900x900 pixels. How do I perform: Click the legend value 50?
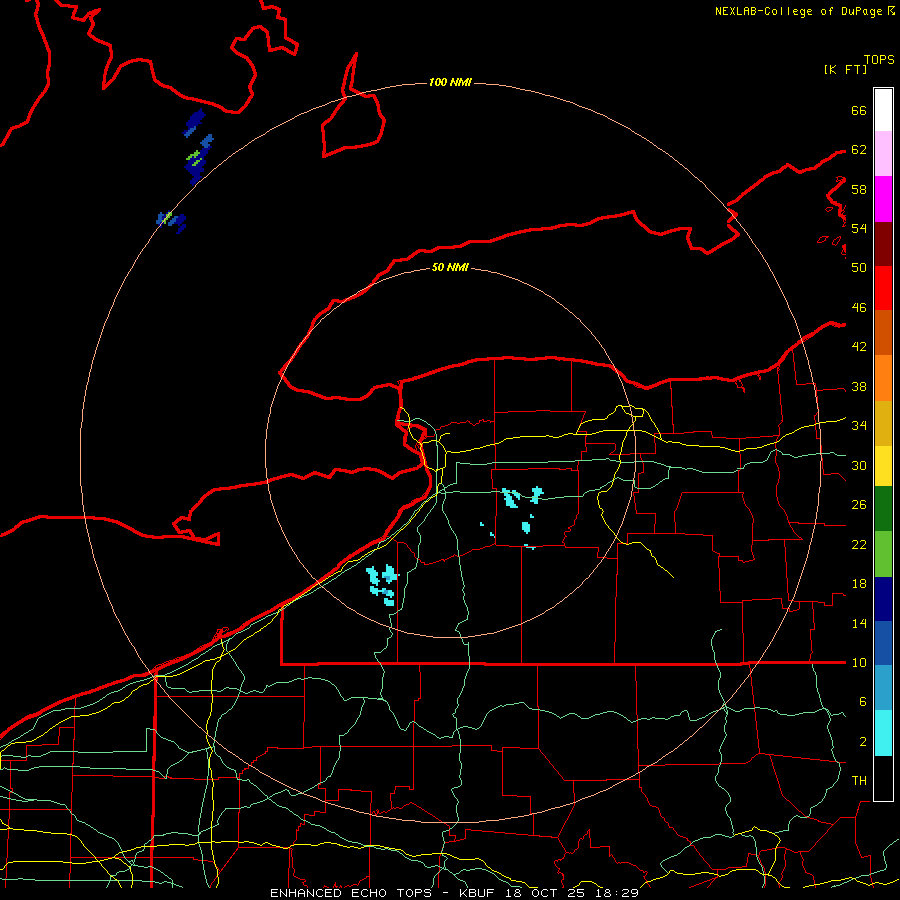[x=859, y=268]
